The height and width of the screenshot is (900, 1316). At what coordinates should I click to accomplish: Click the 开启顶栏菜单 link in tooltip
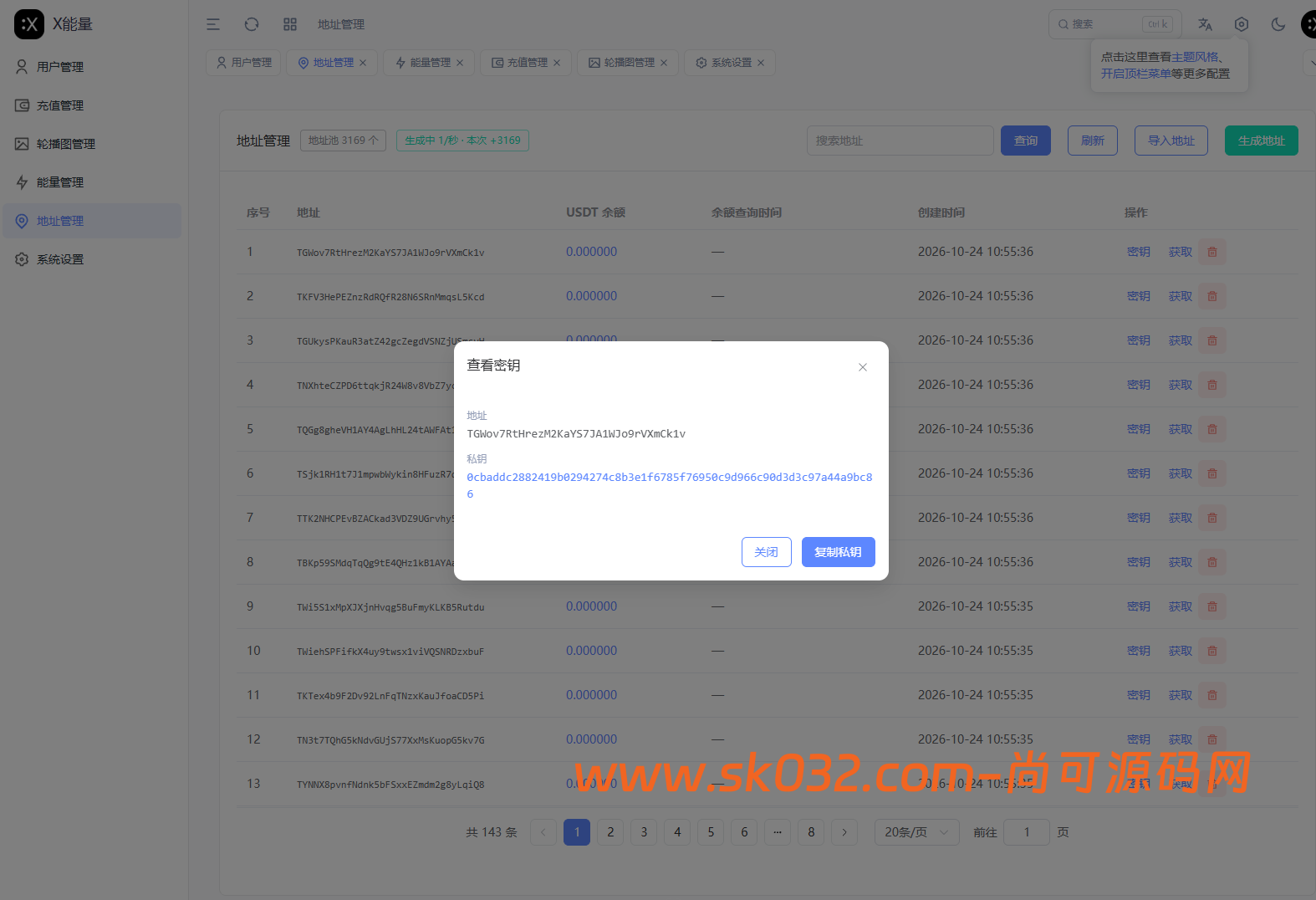point(1136,74)
